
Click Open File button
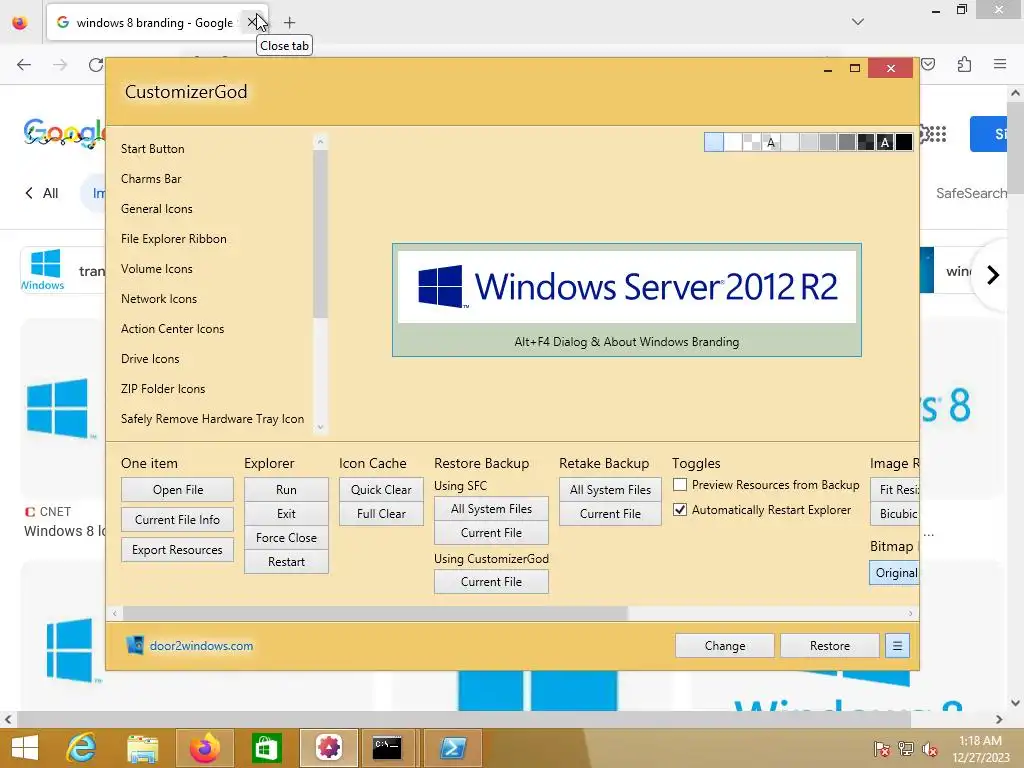tap(178, 490)
